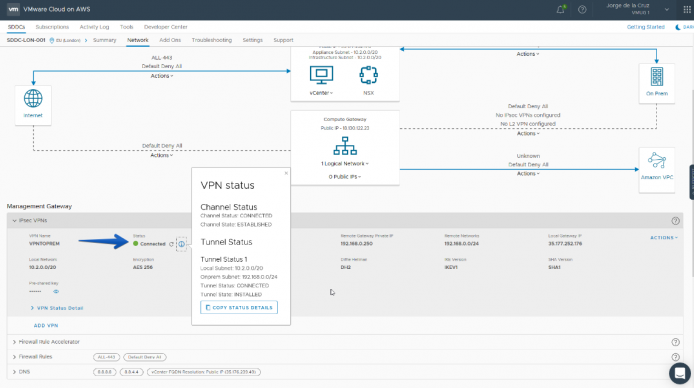Switch to the Activity Log tab
The image size is (694, 388).
[94, 27]
